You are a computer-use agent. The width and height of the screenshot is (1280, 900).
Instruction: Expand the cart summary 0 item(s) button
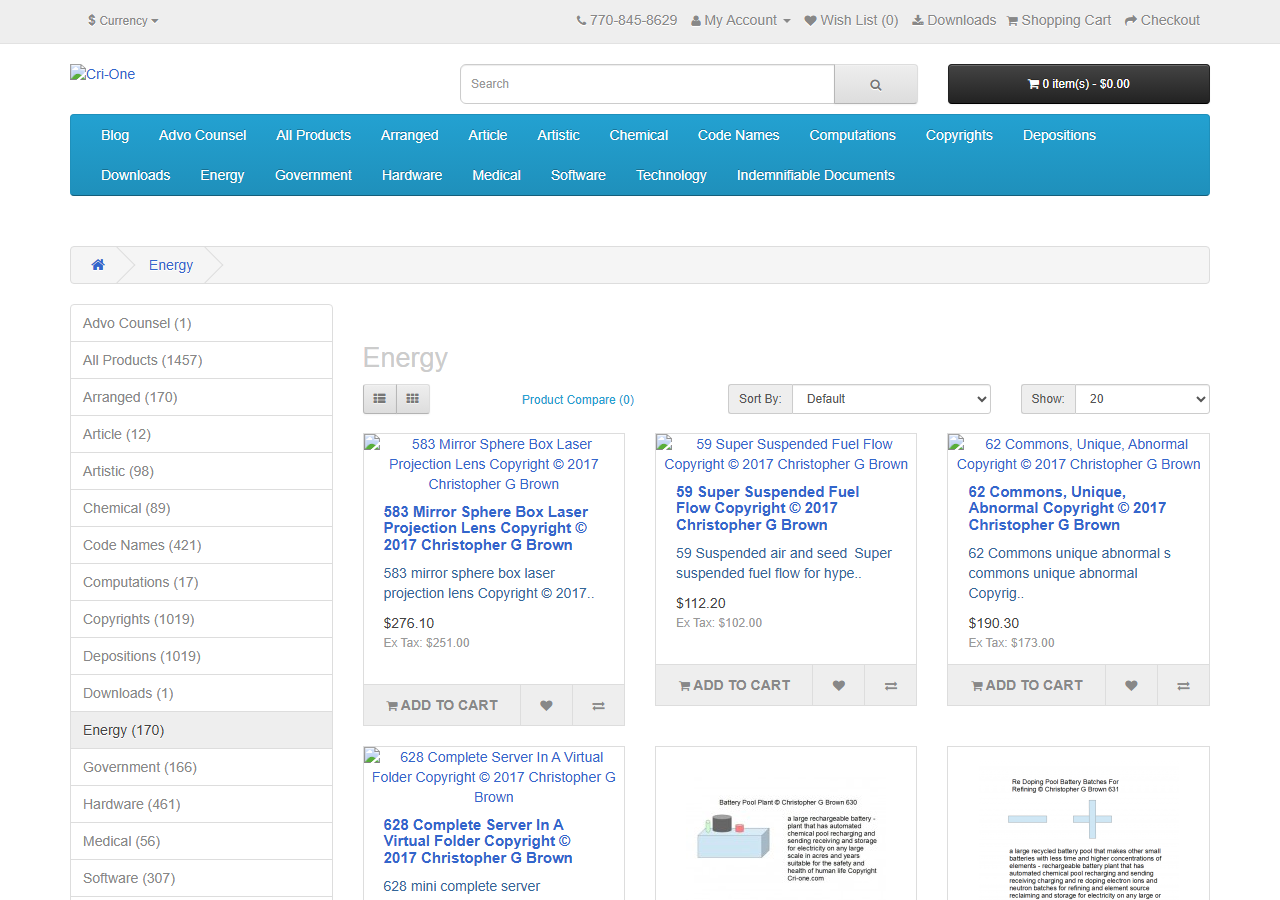(x=1079, y=84)
